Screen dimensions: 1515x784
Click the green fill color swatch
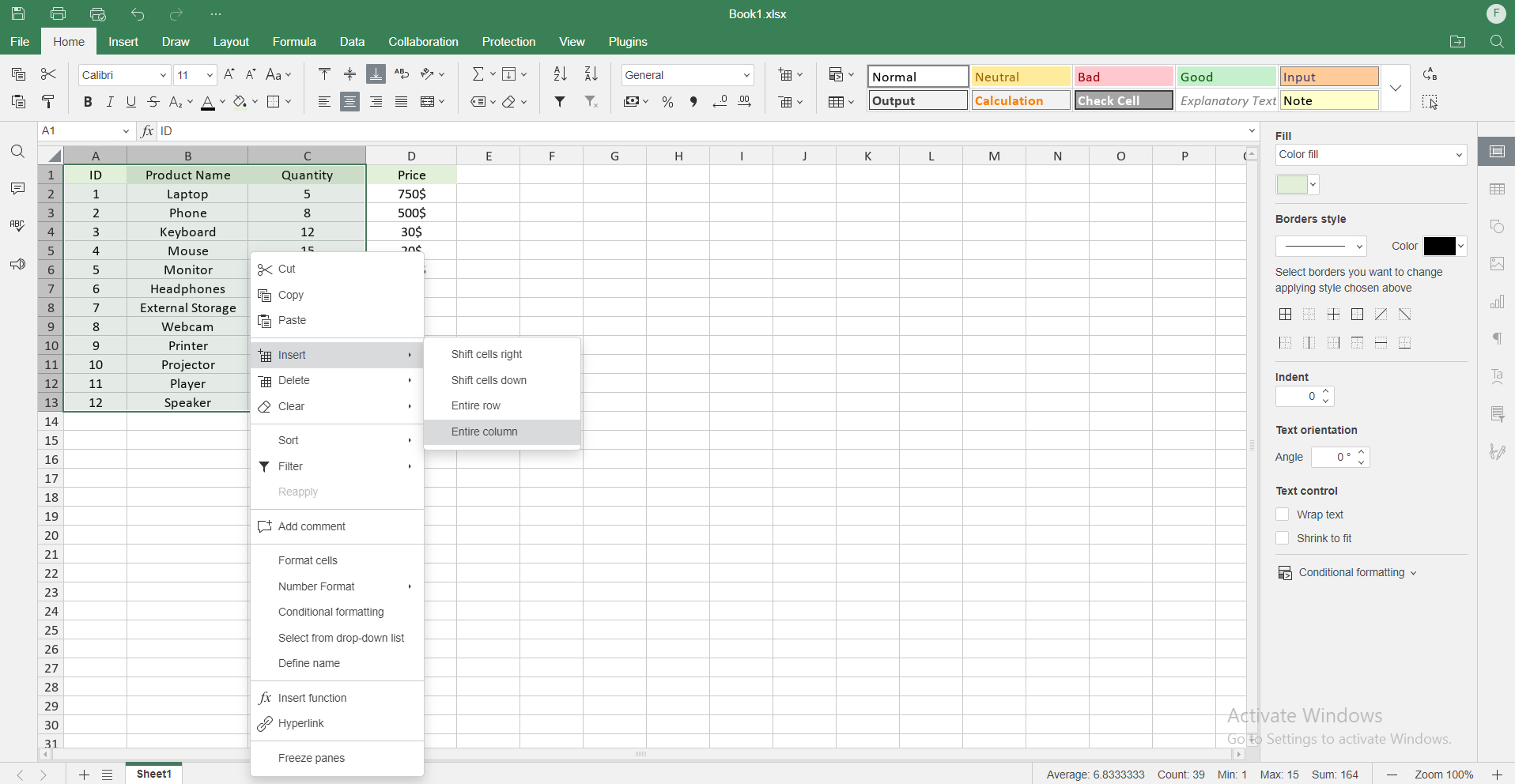(x=1291, y=184)
